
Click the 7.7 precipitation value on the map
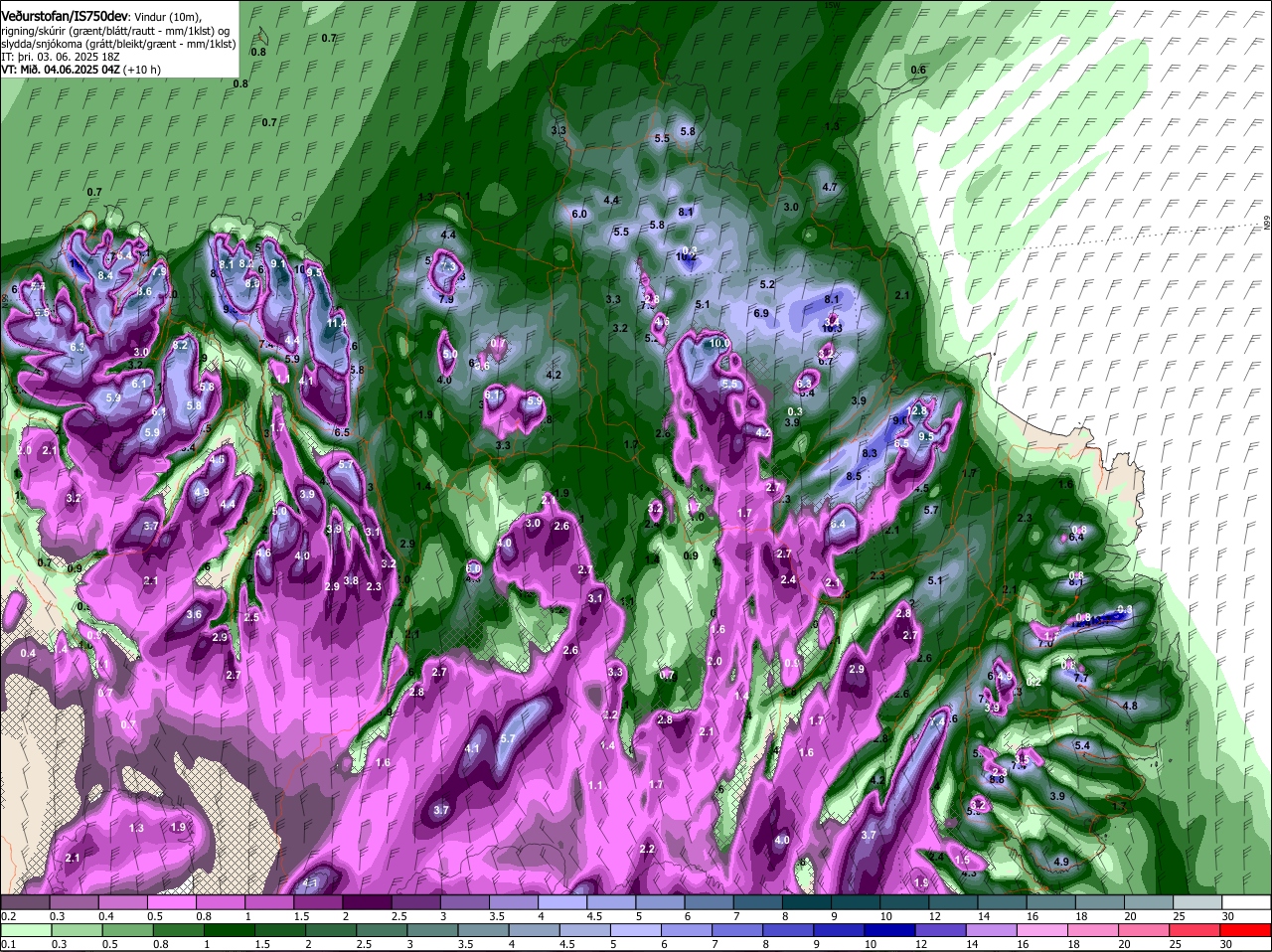click(x=1082, y=678)
